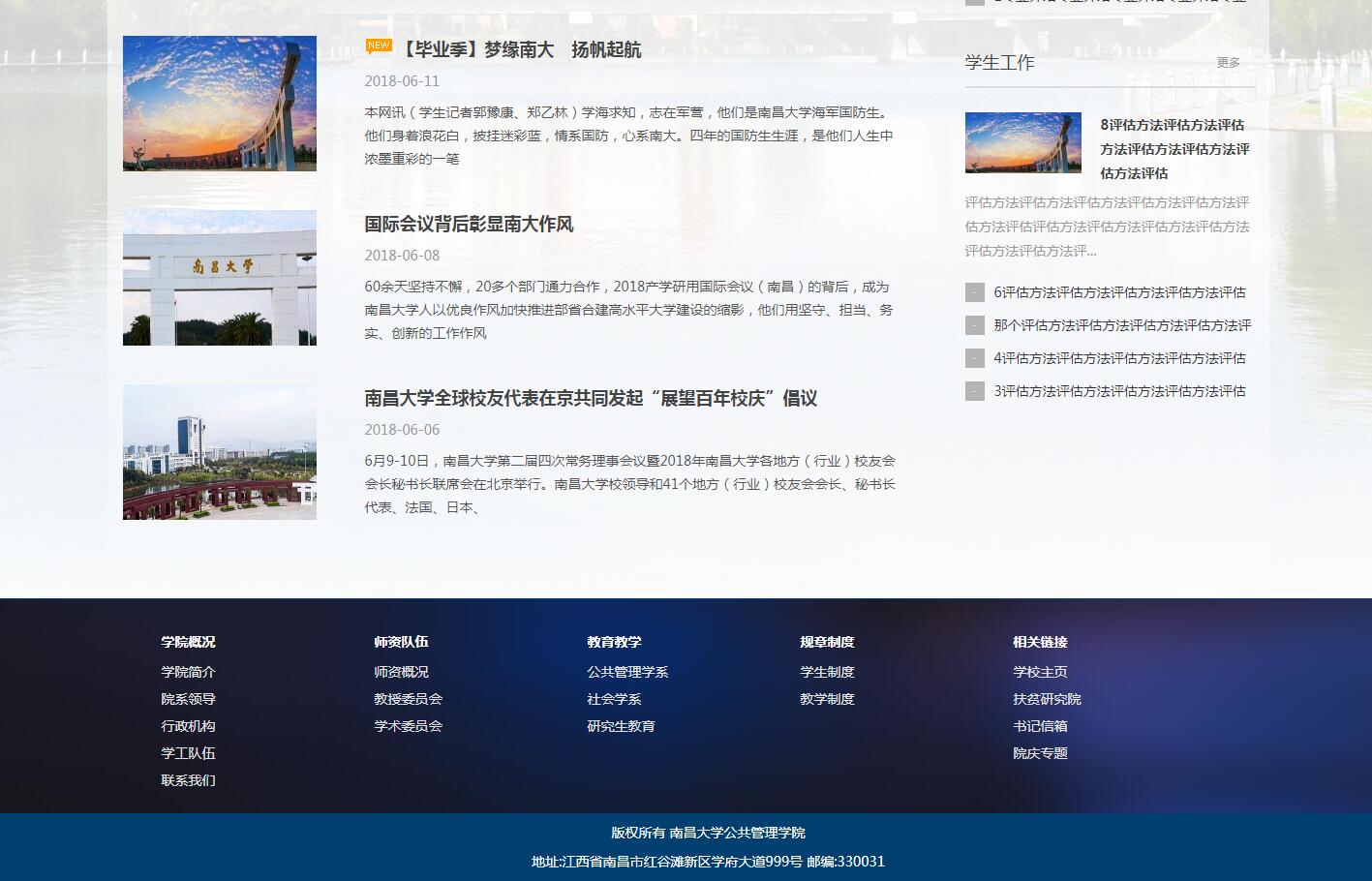Screen dimensions: 1372x881
Task: Click gray excerpt text under 8评估方法 article
Action: [1108, 227]
